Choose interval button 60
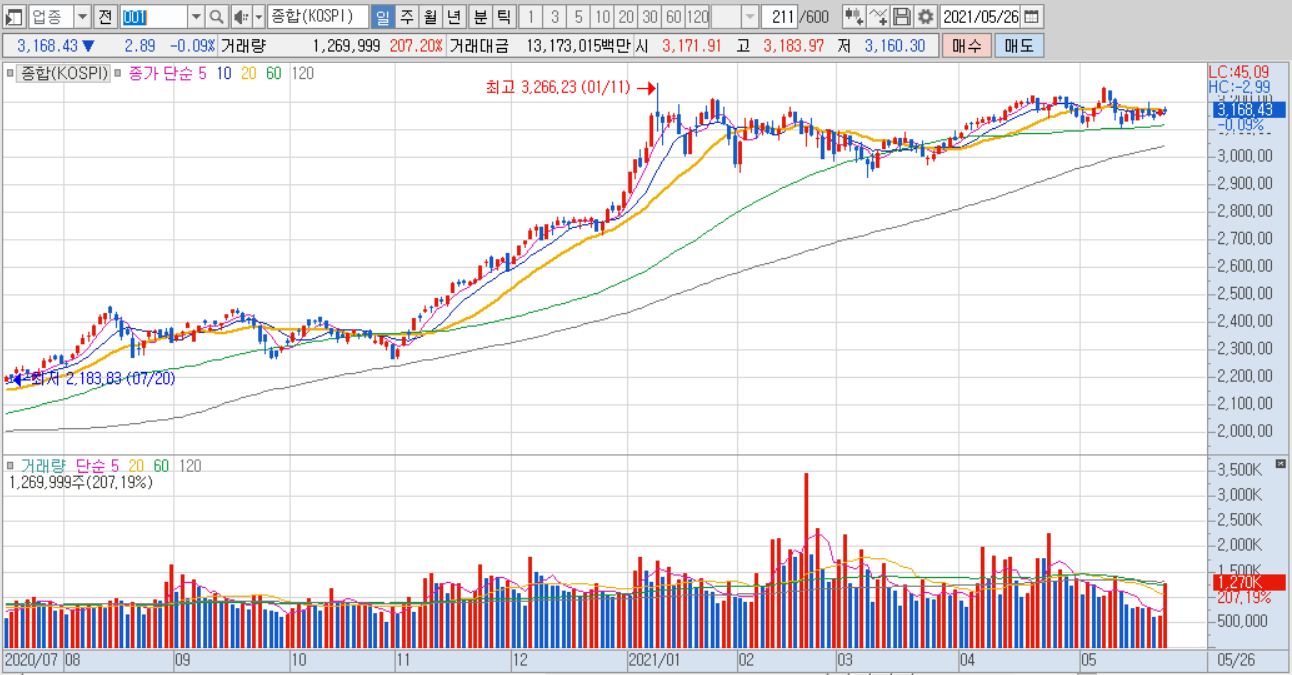The width and height of the screenshot is (1292, 675). [x=674, y=17]
